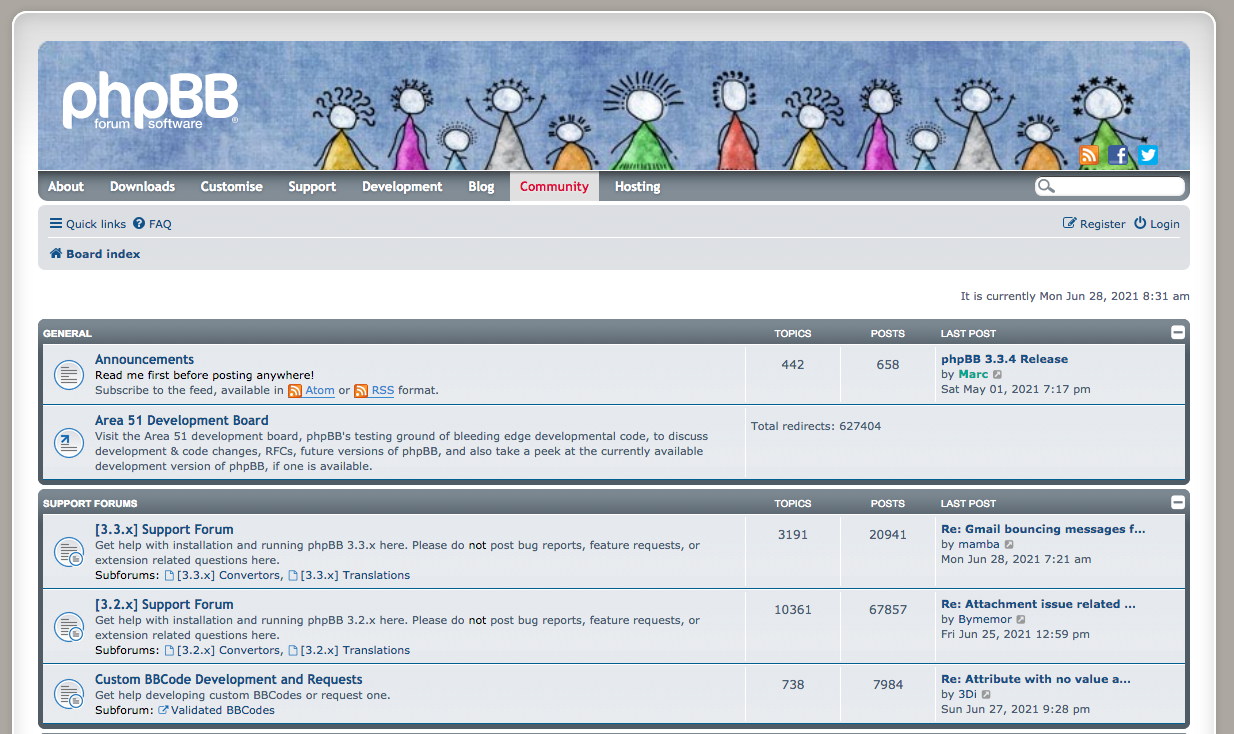This screenshot has width=1234, height=734.
Task: Jump to mamba's latest post icon
Action: tap(1009, 545)
